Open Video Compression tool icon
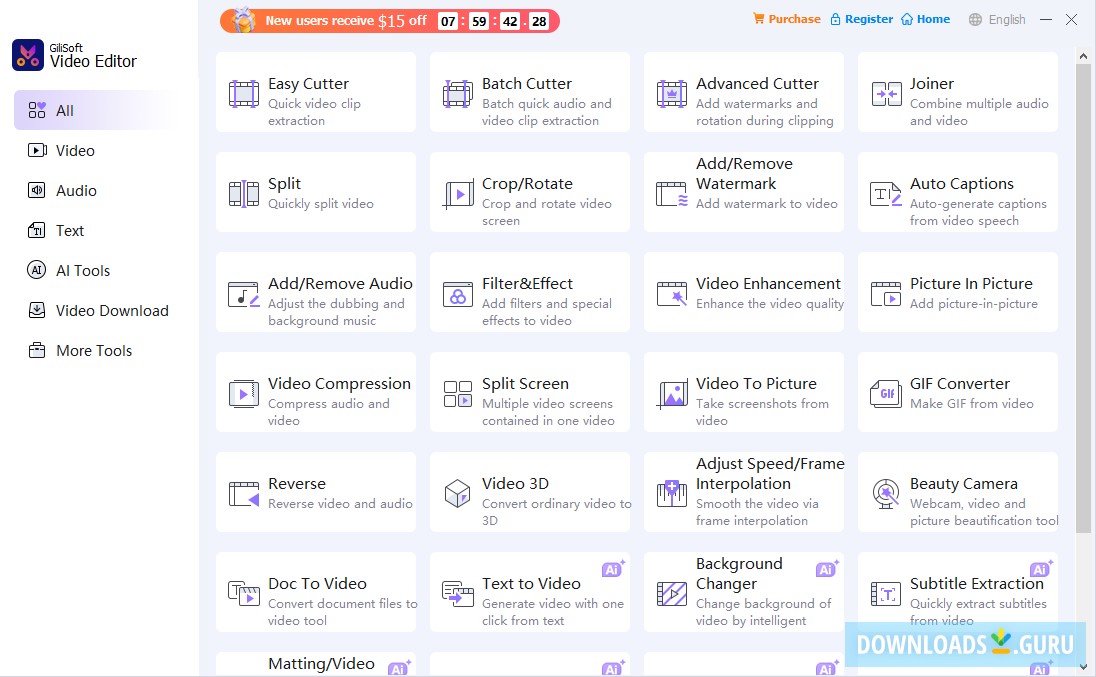The height and width of the screenshot is (677, 1096). click(244, 394)
